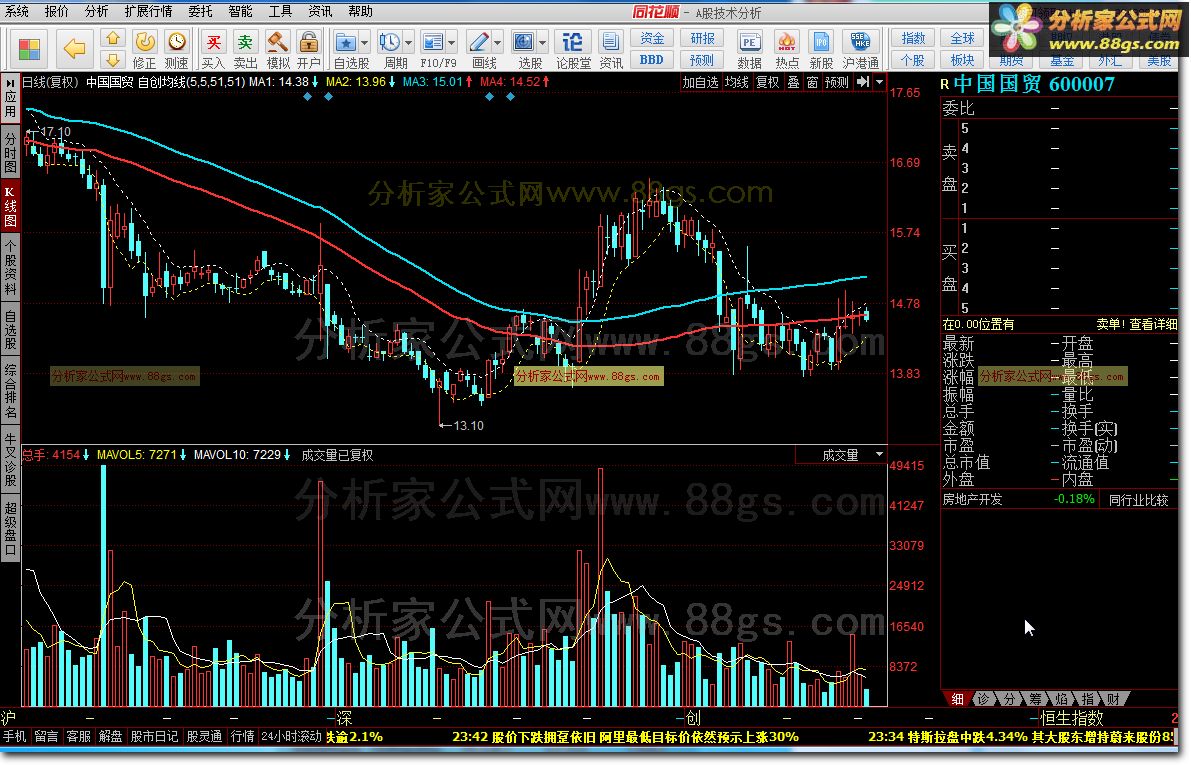Toggle the 窗 window option
Image resolution: width=1191 pixels, height=765 pixels.
[x=812, y=82]
